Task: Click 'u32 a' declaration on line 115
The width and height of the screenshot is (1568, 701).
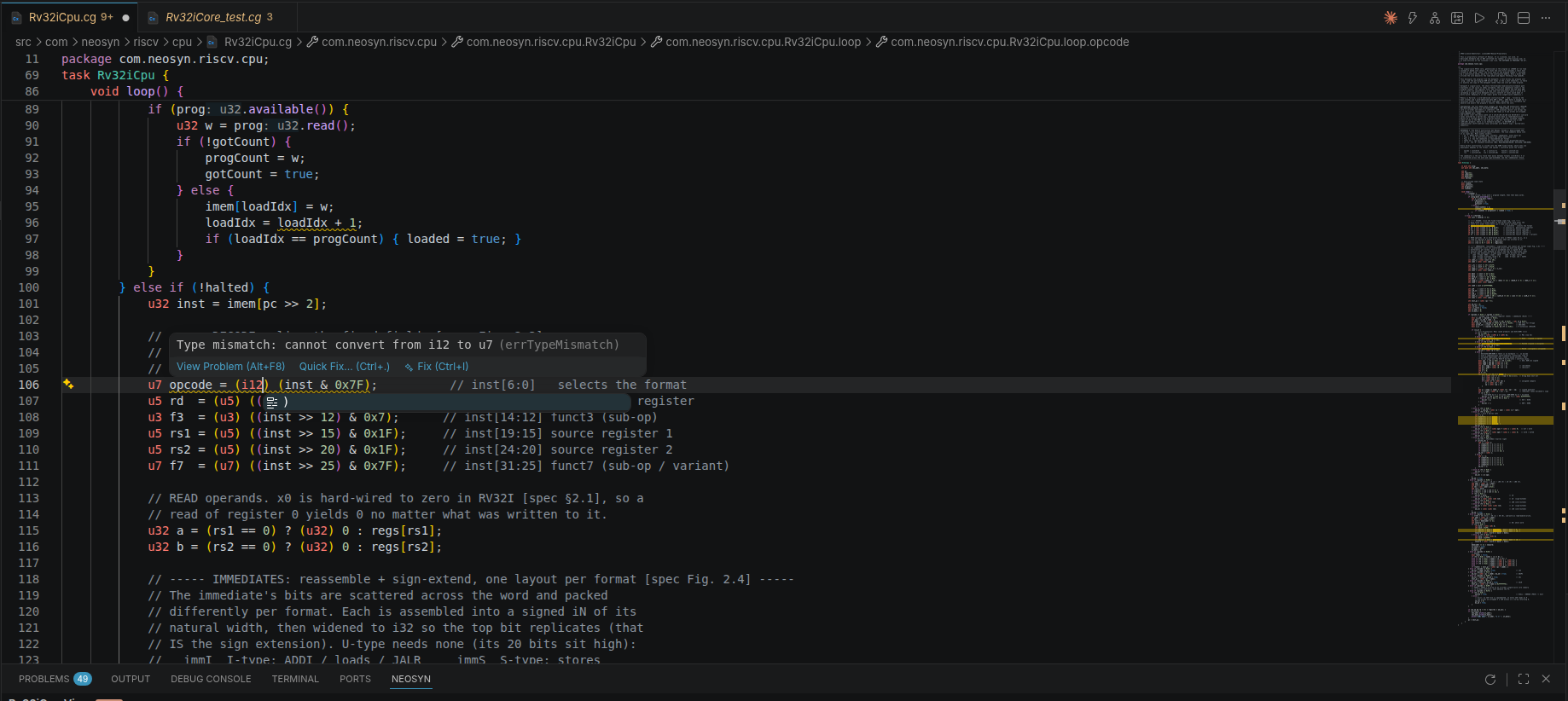Action: click(166, 530)
